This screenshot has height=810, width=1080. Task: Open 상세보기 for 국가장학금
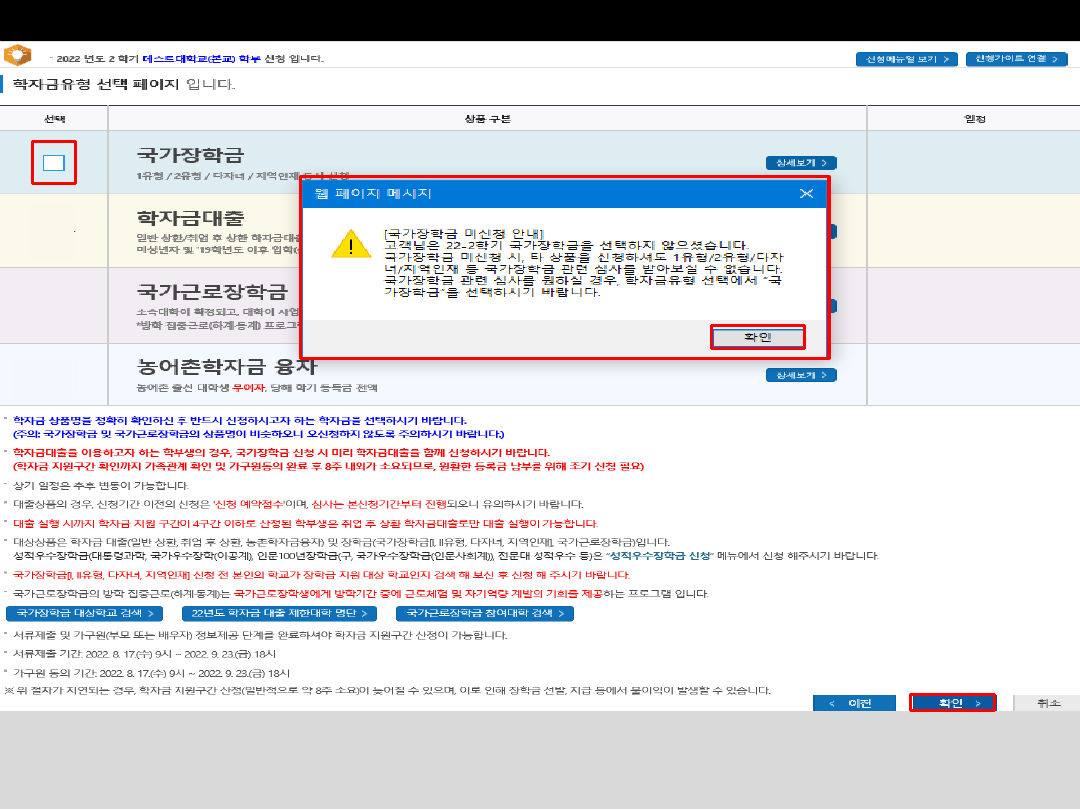pos(801,163)
